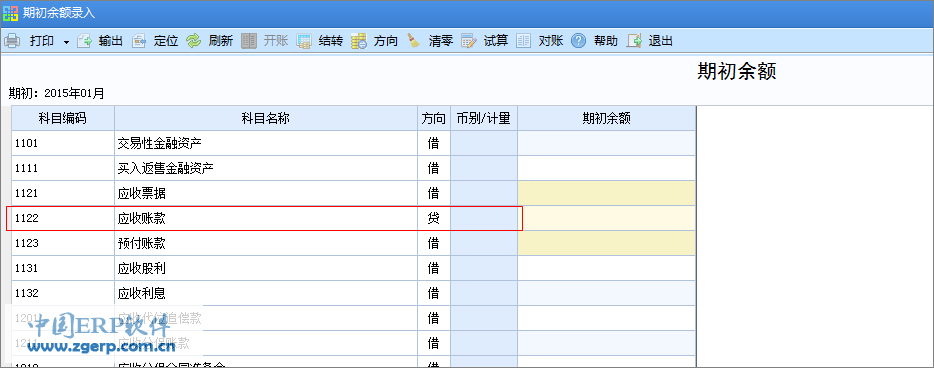Select account code cell 1111
The height and width of the screenshot is (368, 934).
pos(63,168)
